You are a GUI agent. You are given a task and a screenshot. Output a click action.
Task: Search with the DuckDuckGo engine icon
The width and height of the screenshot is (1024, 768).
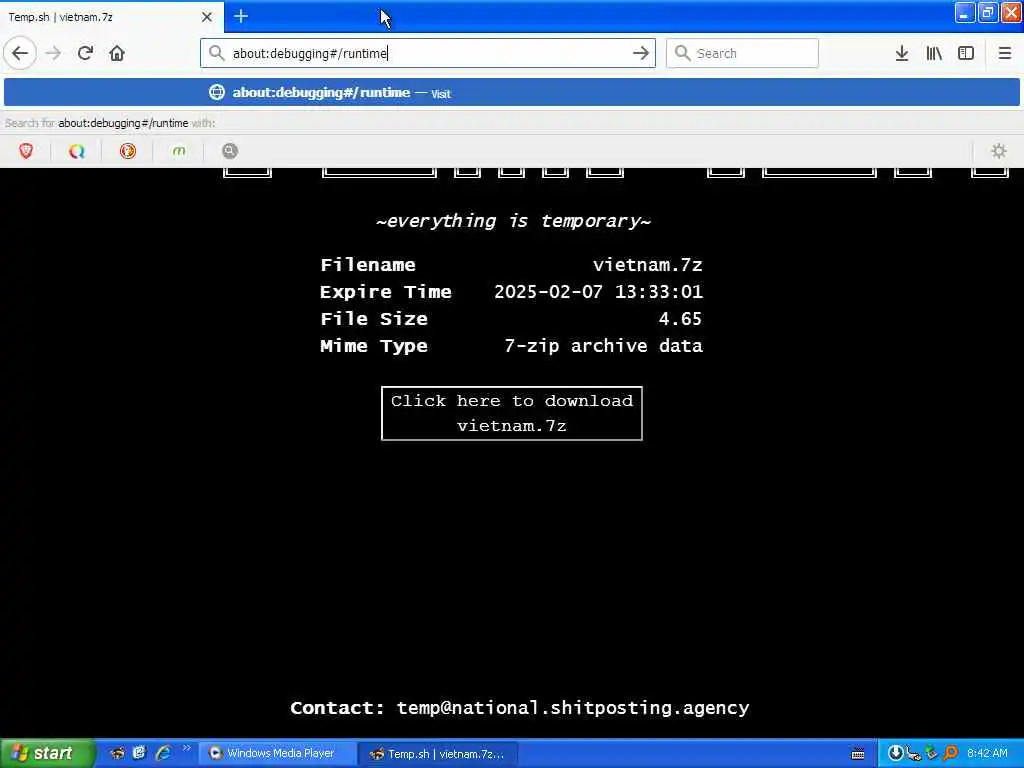point(127,152)
